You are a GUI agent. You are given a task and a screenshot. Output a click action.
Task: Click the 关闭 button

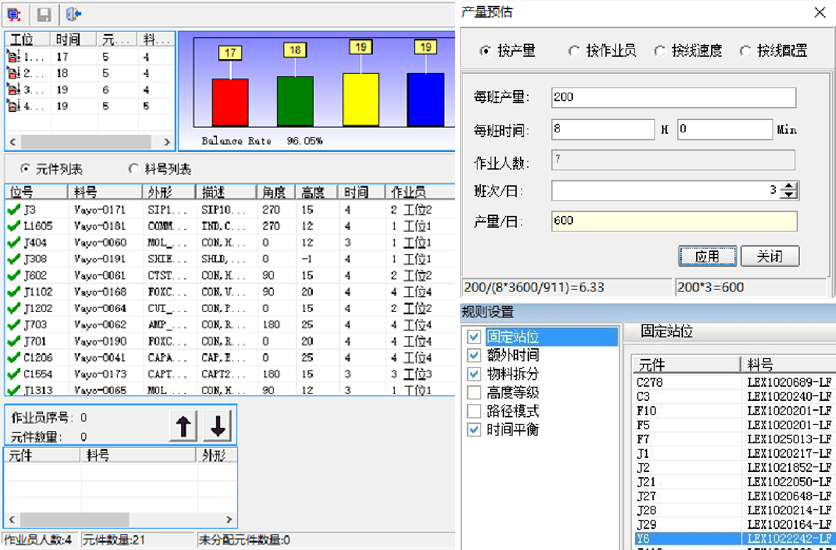[x=769, y=256]
